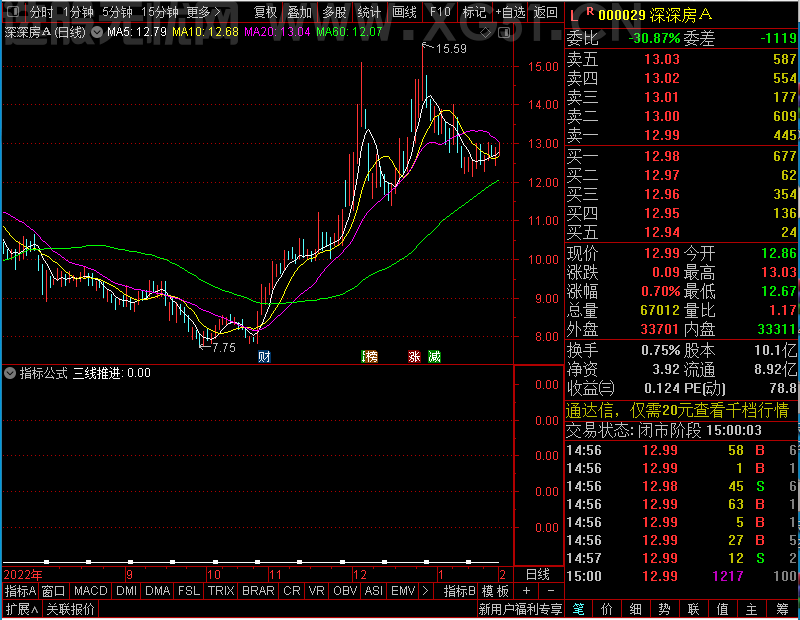Screen dimensions: 800x620
Task: Toggle the side panel icon above chart
Action: tap(504, 33)
